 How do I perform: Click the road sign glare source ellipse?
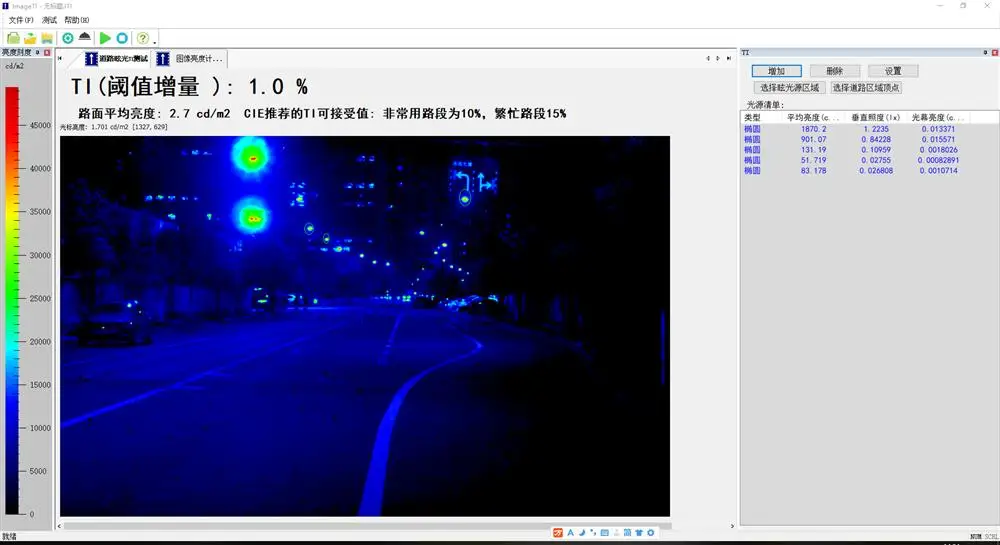465,199
